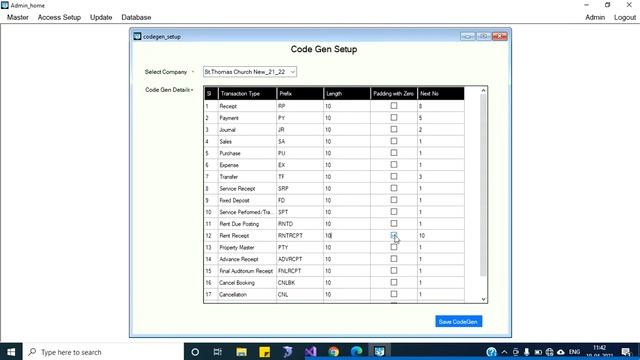Open the Database menu
This screenshot has height=360, width=640.
point(136,17)
